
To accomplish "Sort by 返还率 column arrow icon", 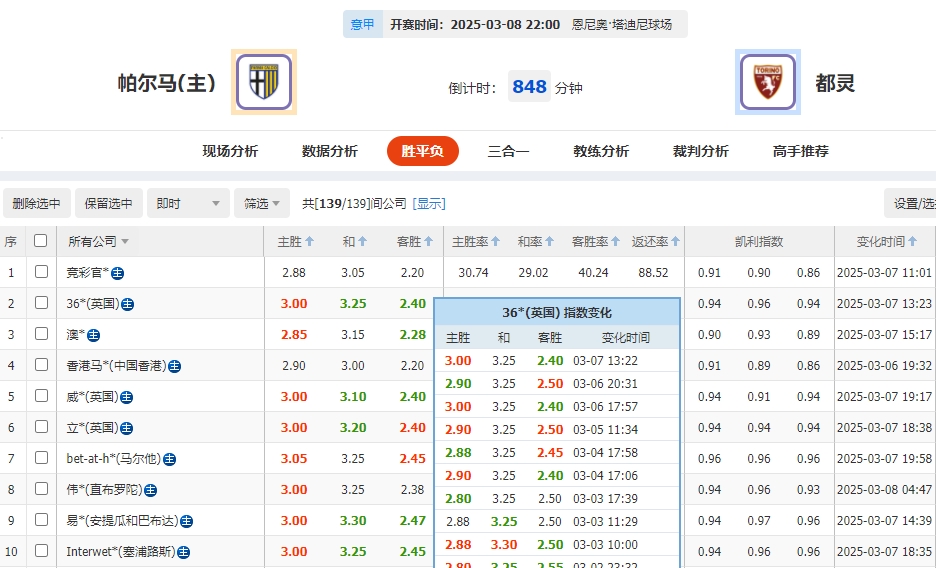I will pos(676,242).
